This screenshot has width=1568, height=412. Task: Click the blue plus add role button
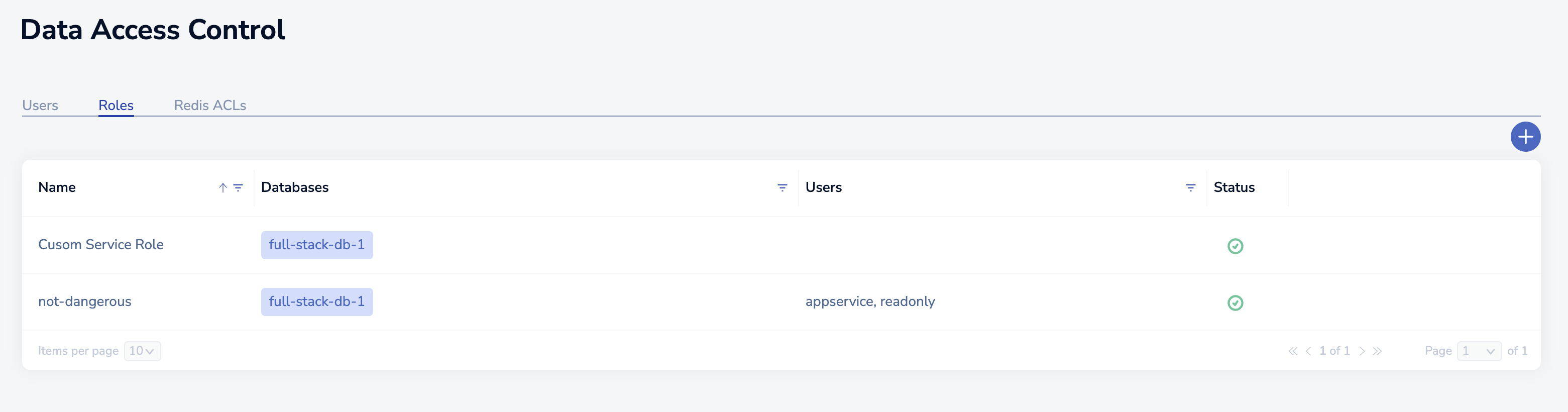pos(1525,137)
